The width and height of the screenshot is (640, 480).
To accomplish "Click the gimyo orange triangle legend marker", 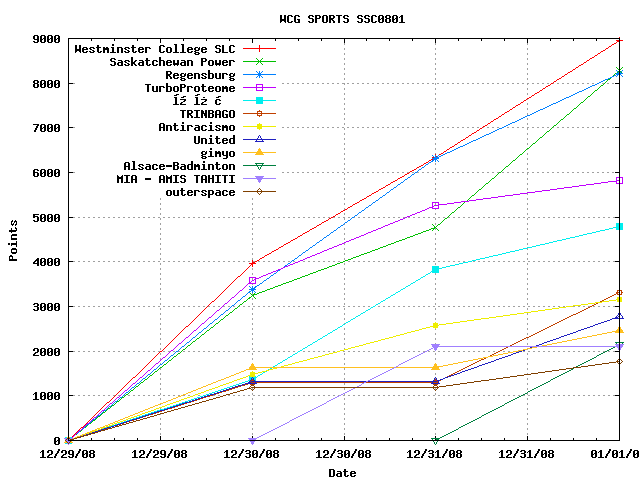I will point(258,153).
